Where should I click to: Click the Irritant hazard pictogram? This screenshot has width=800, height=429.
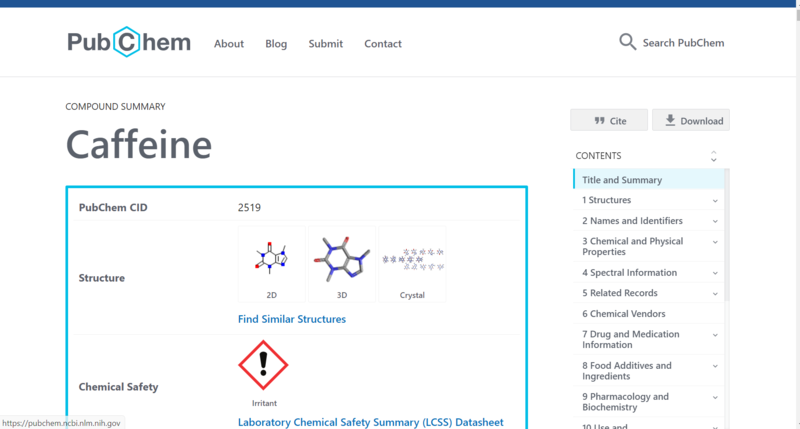pyautogui.click(x=263, y=366)
